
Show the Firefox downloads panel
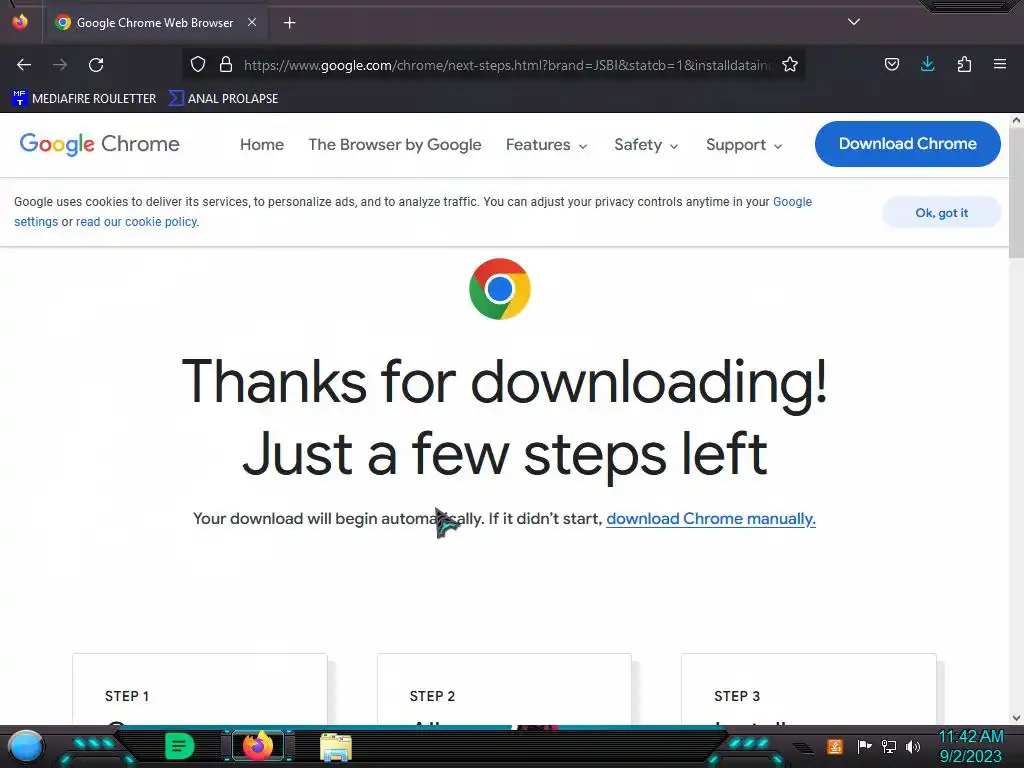pos(927,64)
